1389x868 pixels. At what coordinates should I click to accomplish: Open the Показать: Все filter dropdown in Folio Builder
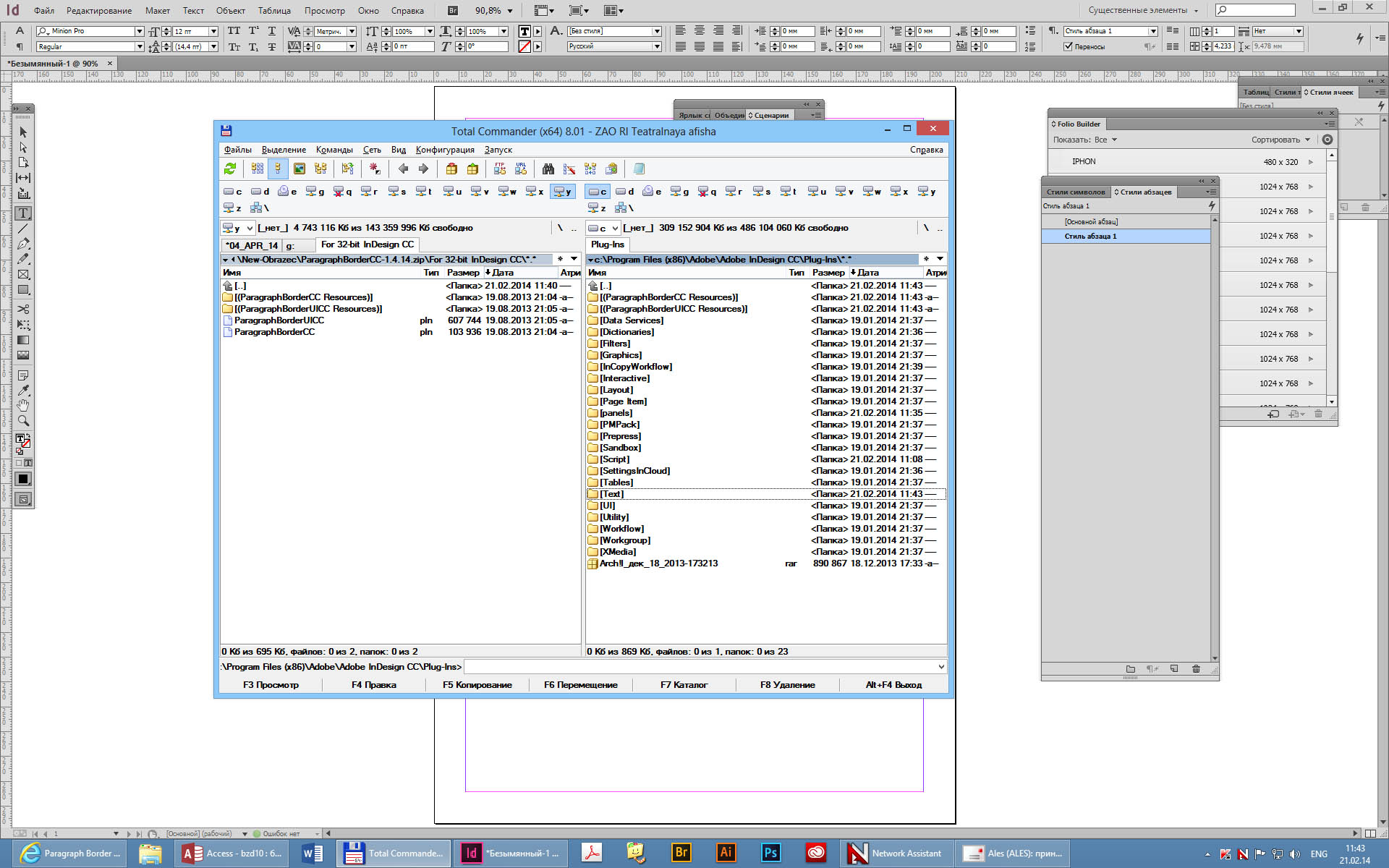[x=1085, y=140]
